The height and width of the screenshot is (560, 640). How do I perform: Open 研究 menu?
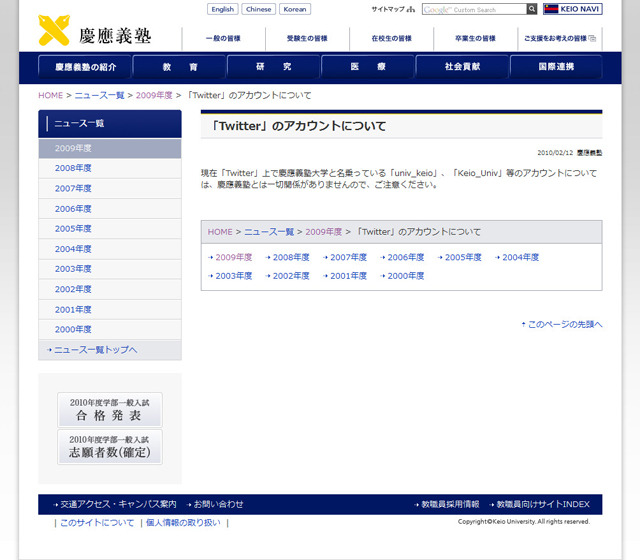point(273,67)
